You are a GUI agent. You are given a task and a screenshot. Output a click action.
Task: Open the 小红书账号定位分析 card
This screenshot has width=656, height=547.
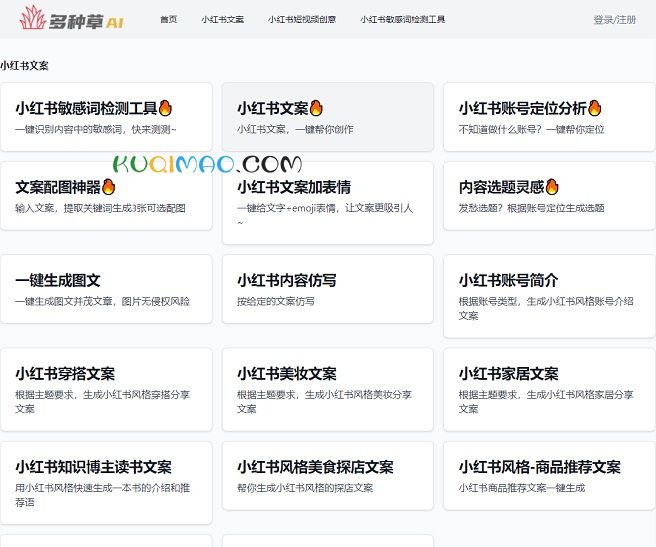tap(549, 117)
